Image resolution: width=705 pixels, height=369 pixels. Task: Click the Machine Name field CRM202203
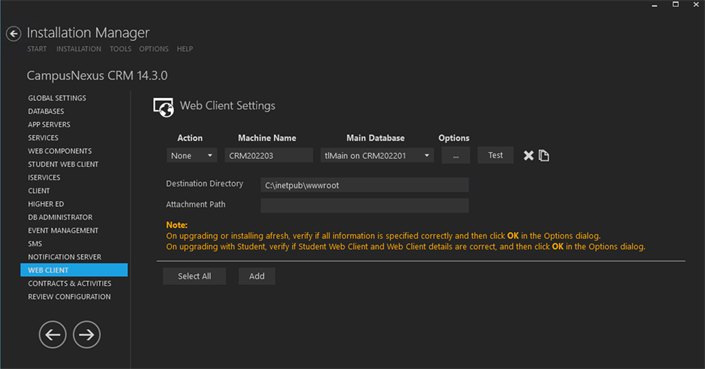[269, 156]
